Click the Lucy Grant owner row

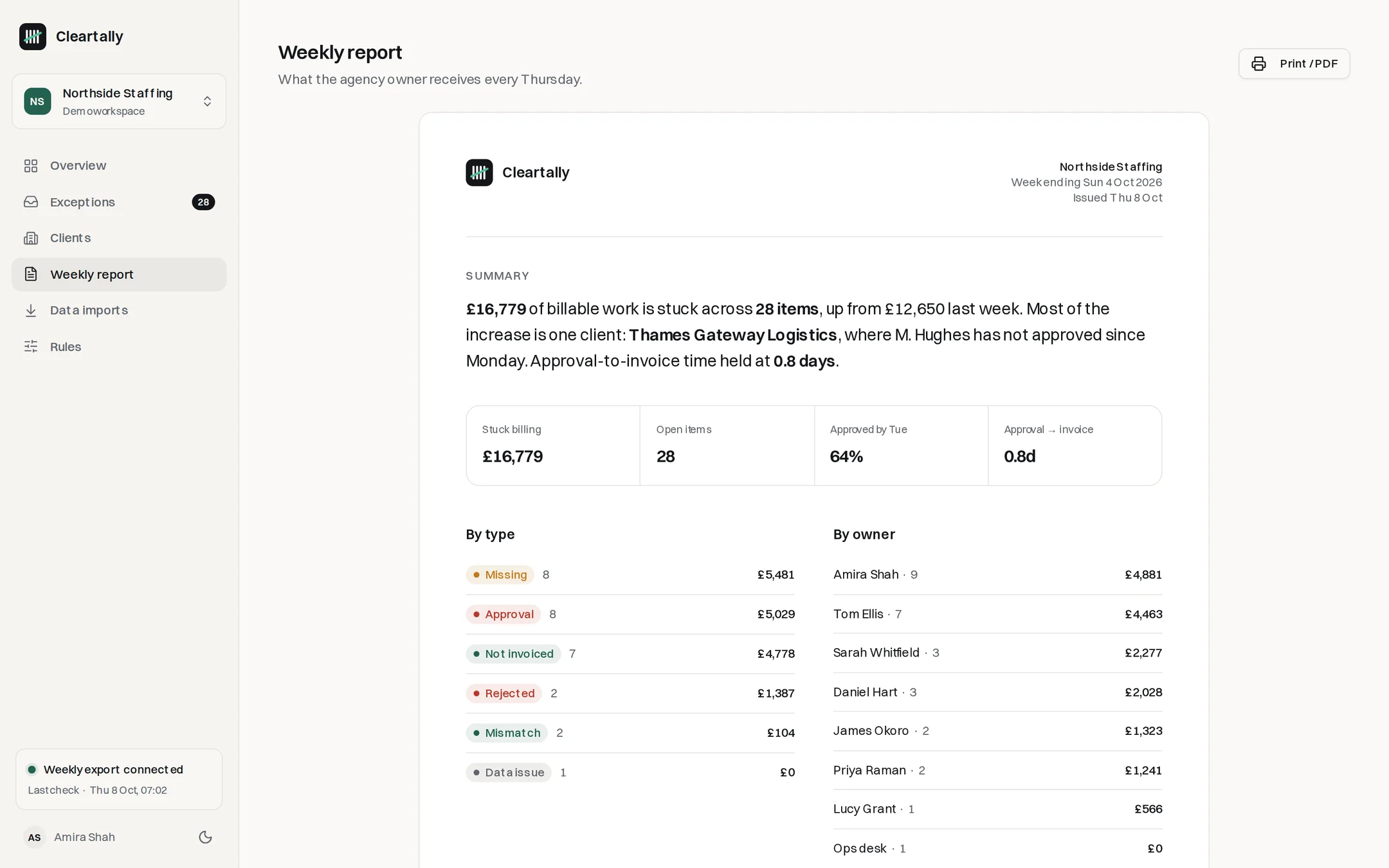tap(997, 809)
